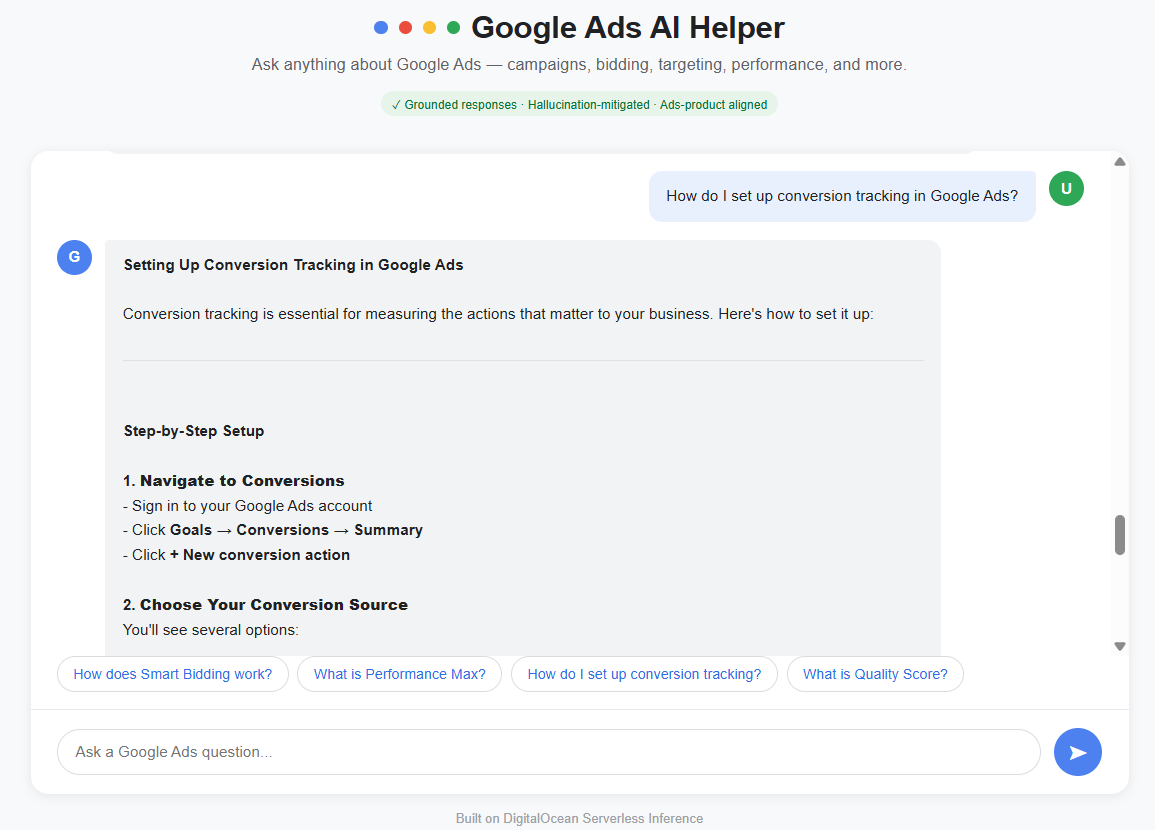Choose "What is Performance Max?" suggestion
This screenshot has height=830, width=1155.
coord(399,674)
